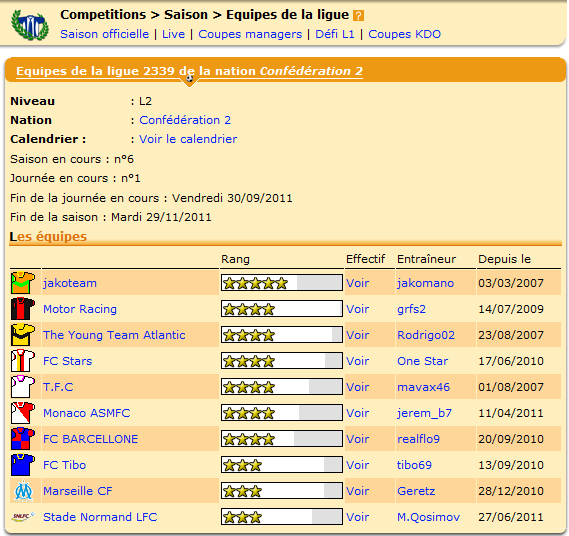Click the league 2339 panel header title
Screen dimensions: 569x536
pos(189,71)
